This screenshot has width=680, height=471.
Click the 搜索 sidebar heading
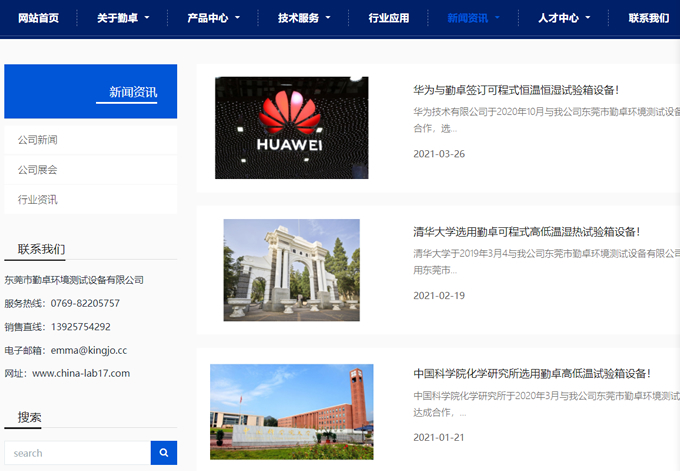[29, 417]
